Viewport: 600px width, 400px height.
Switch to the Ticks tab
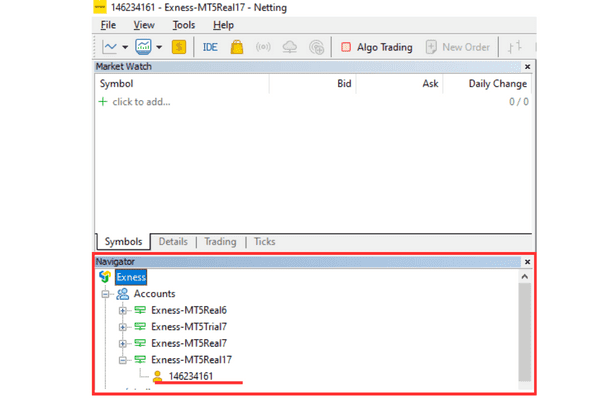264,242
